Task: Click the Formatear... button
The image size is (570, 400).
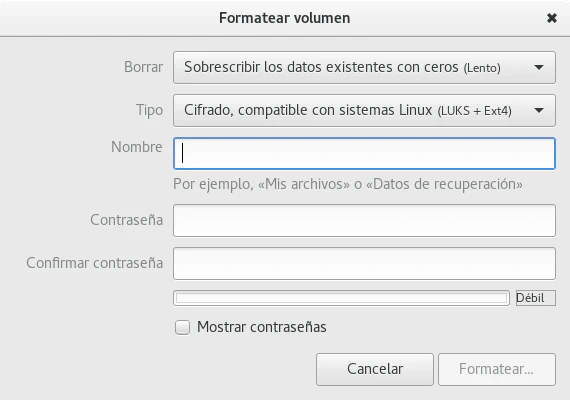Action: point(497,369)
